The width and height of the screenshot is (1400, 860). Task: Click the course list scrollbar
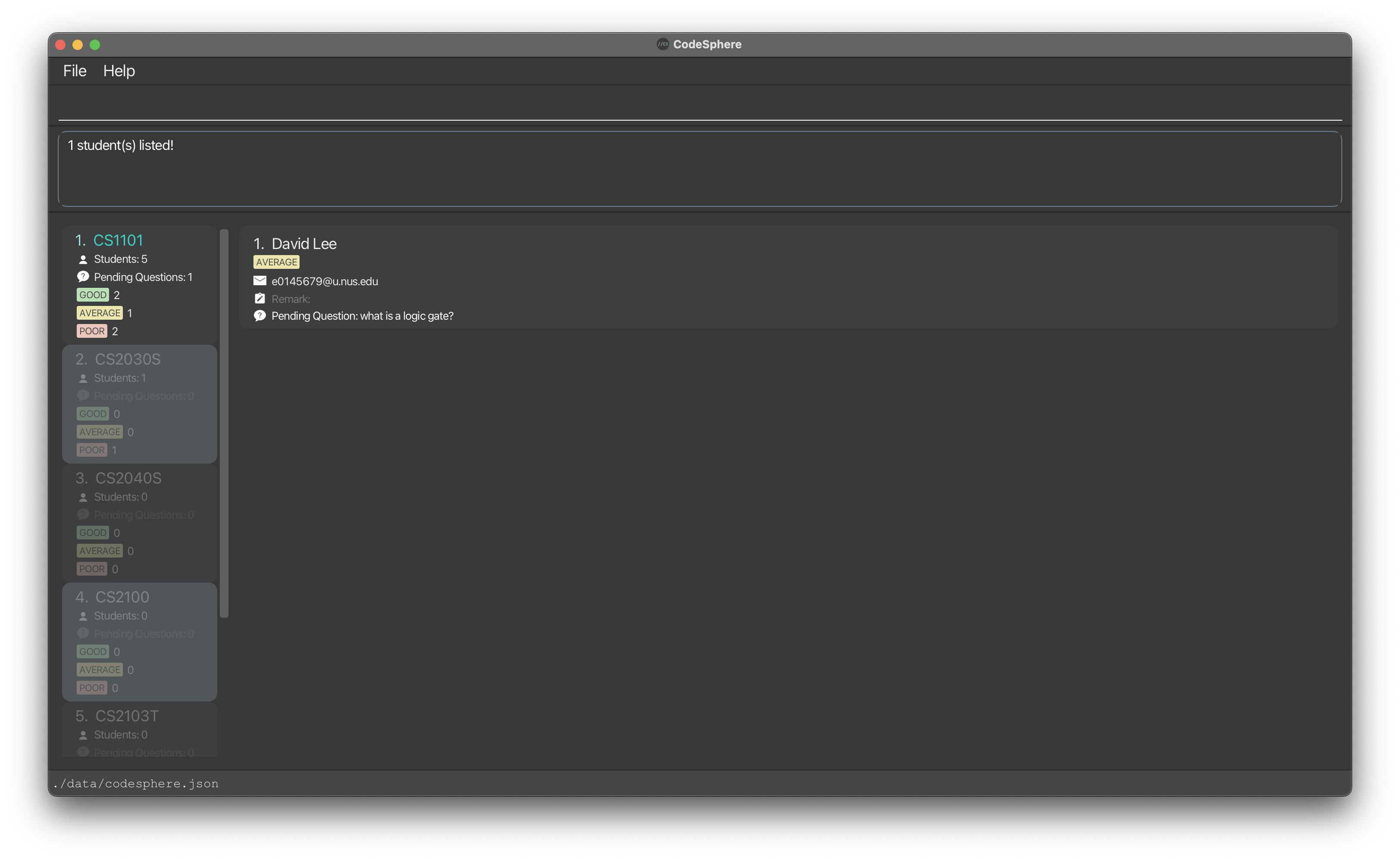[x=224, y=423]
